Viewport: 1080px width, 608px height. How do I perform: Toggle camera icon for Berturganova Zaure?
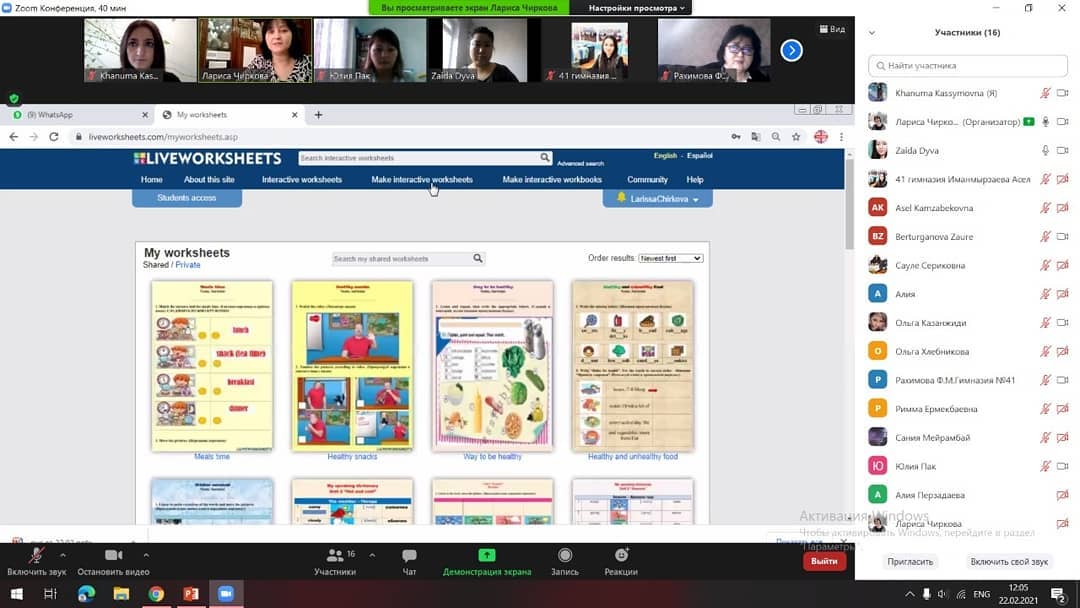[x=1062, y=236]
